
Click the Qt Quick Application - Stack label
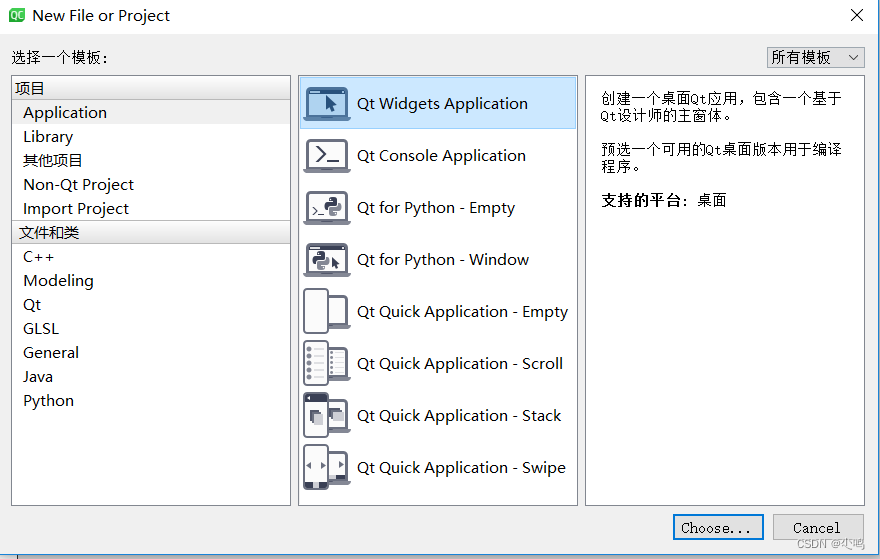(459, 415)
